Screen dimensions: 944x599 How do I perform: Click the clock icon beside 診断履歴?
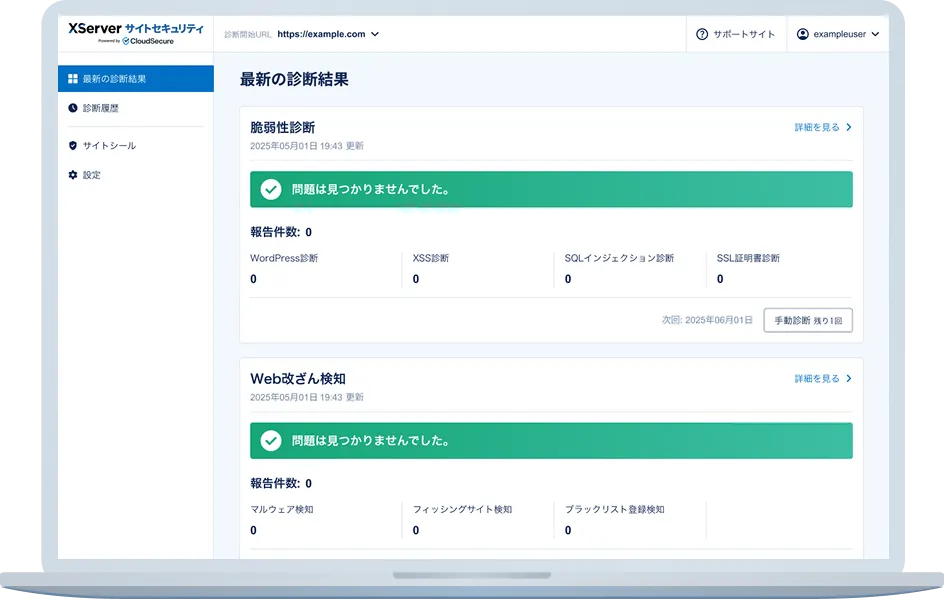[x=73, y=108]
